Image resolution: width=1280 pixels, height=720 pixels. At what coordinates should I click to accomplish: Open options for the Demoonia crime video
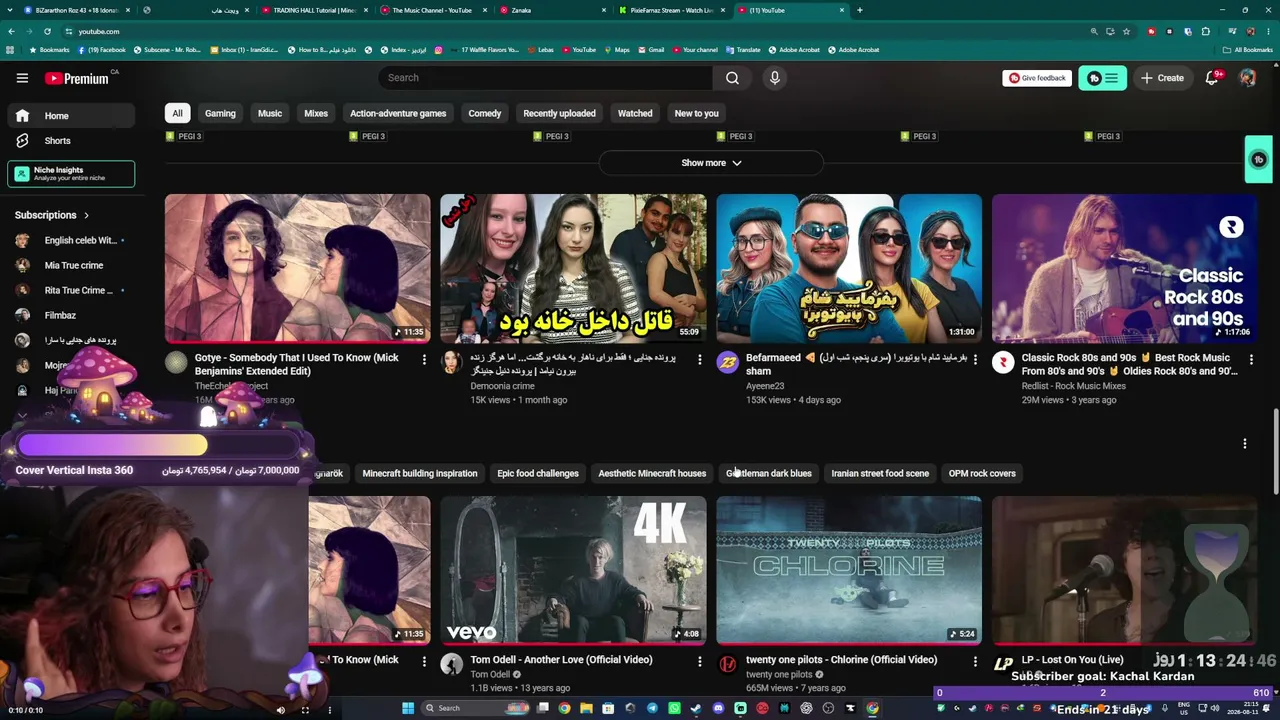700,359
